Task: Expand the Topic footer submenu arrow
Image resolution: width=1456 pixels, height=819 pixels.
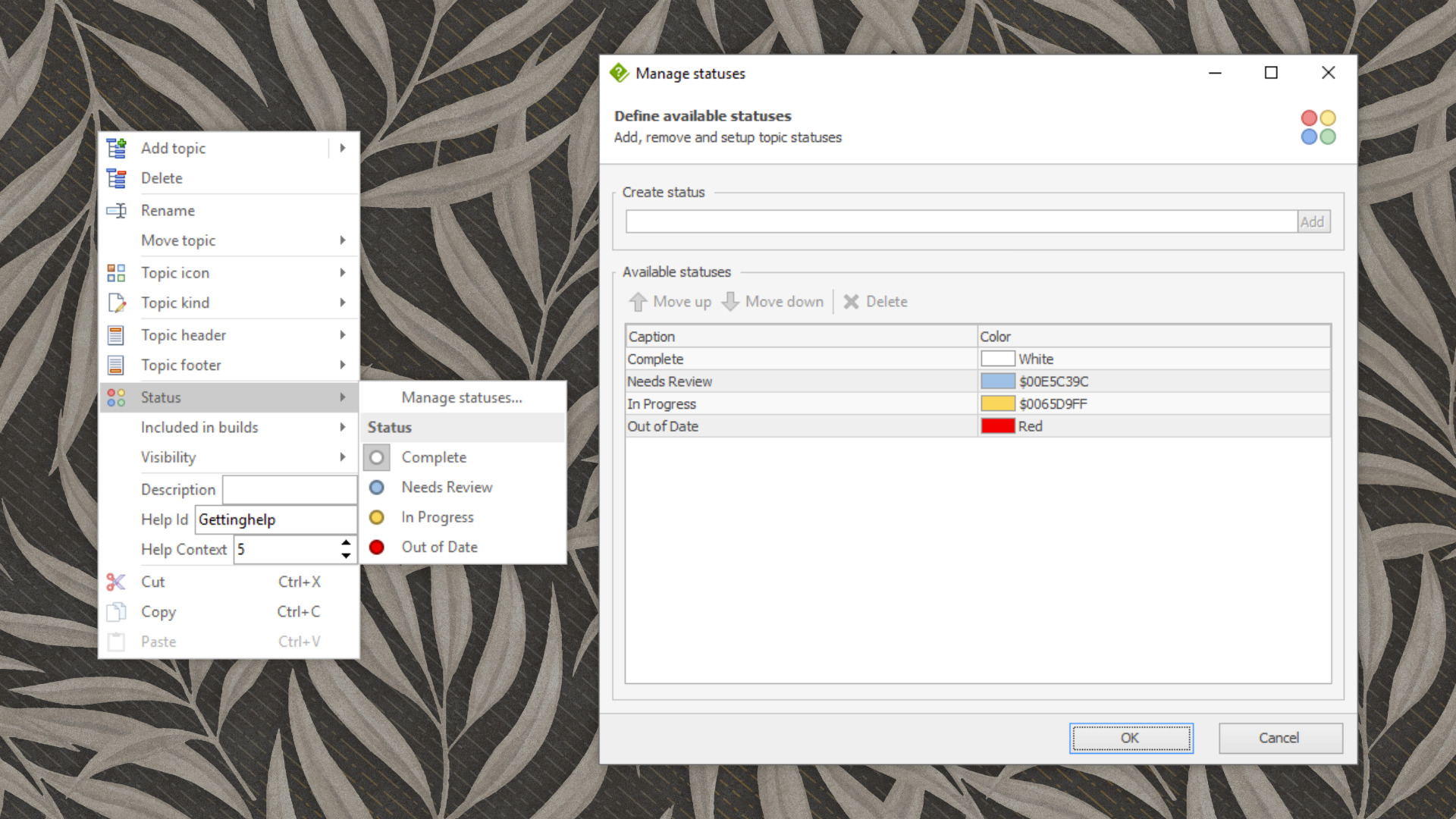Action: 343,365
